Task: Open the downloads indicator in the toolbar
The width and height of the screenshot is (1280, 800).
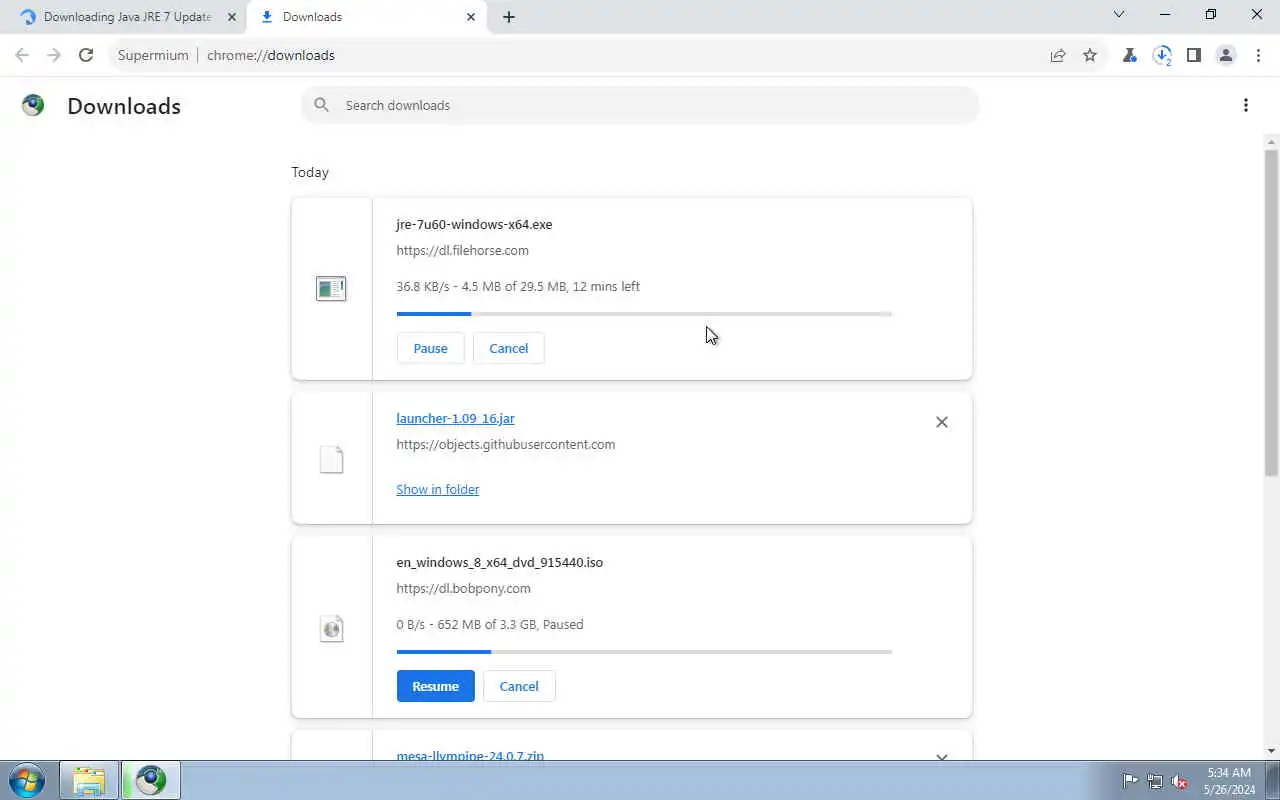Action: tap(1162, 56)
